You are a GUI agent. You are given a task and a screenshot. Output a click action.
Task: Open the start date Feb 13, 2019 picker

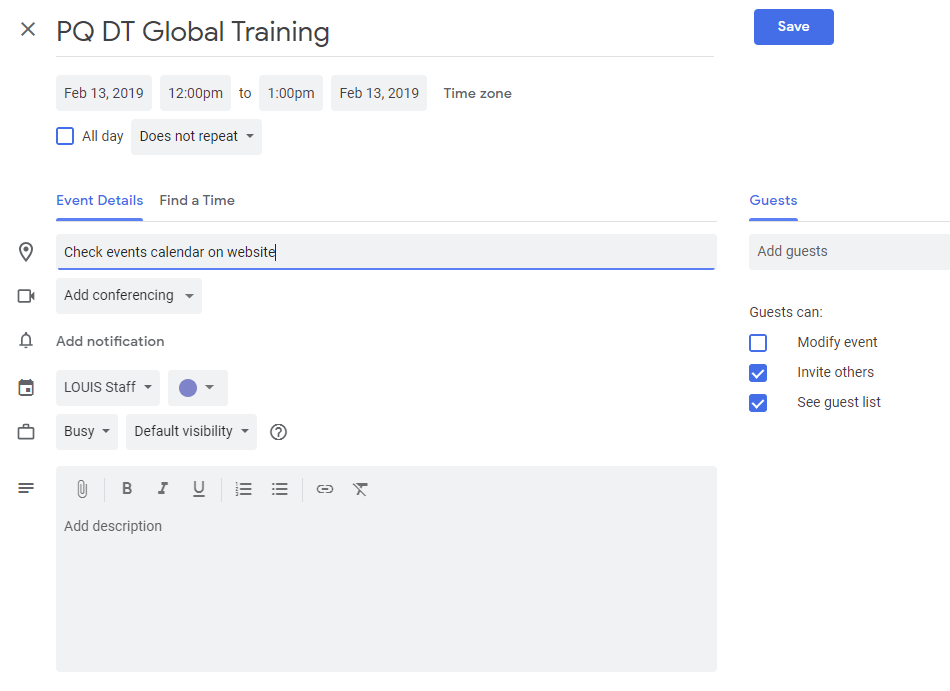(x=104, y=93)
